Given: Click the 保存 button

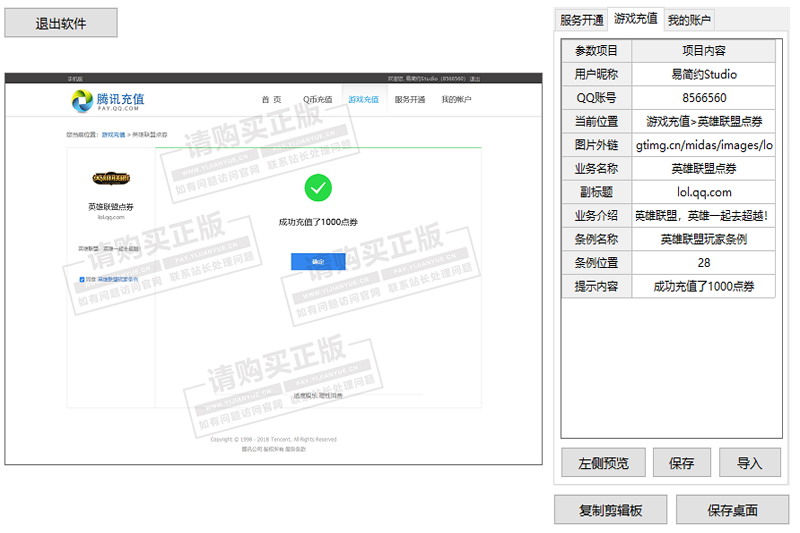Looking at the screenshot, I should click(x=682, y=463).
